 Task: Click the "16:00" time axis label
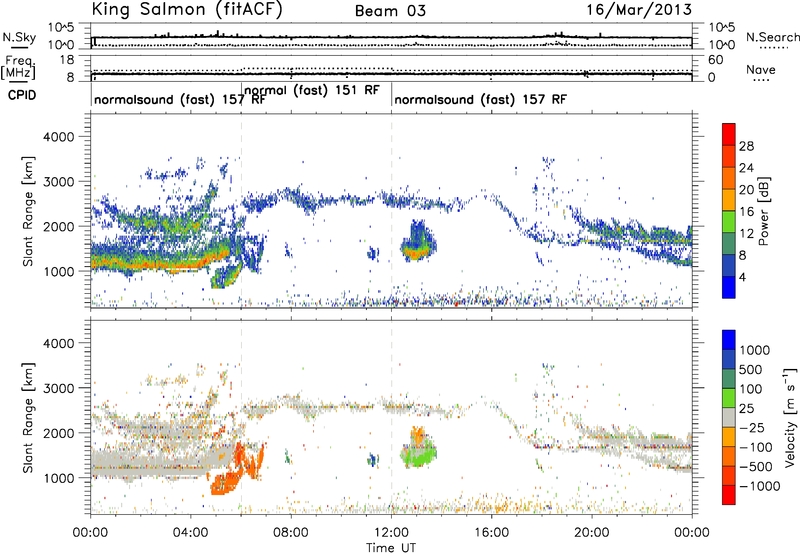[491, 533]
